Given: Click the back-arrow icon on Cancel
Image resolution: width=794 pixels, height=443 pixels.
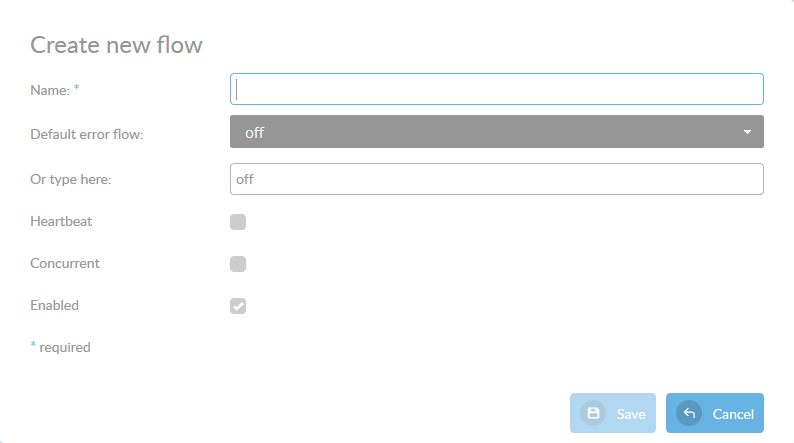Looking at the screenshot, I should 689,413.
